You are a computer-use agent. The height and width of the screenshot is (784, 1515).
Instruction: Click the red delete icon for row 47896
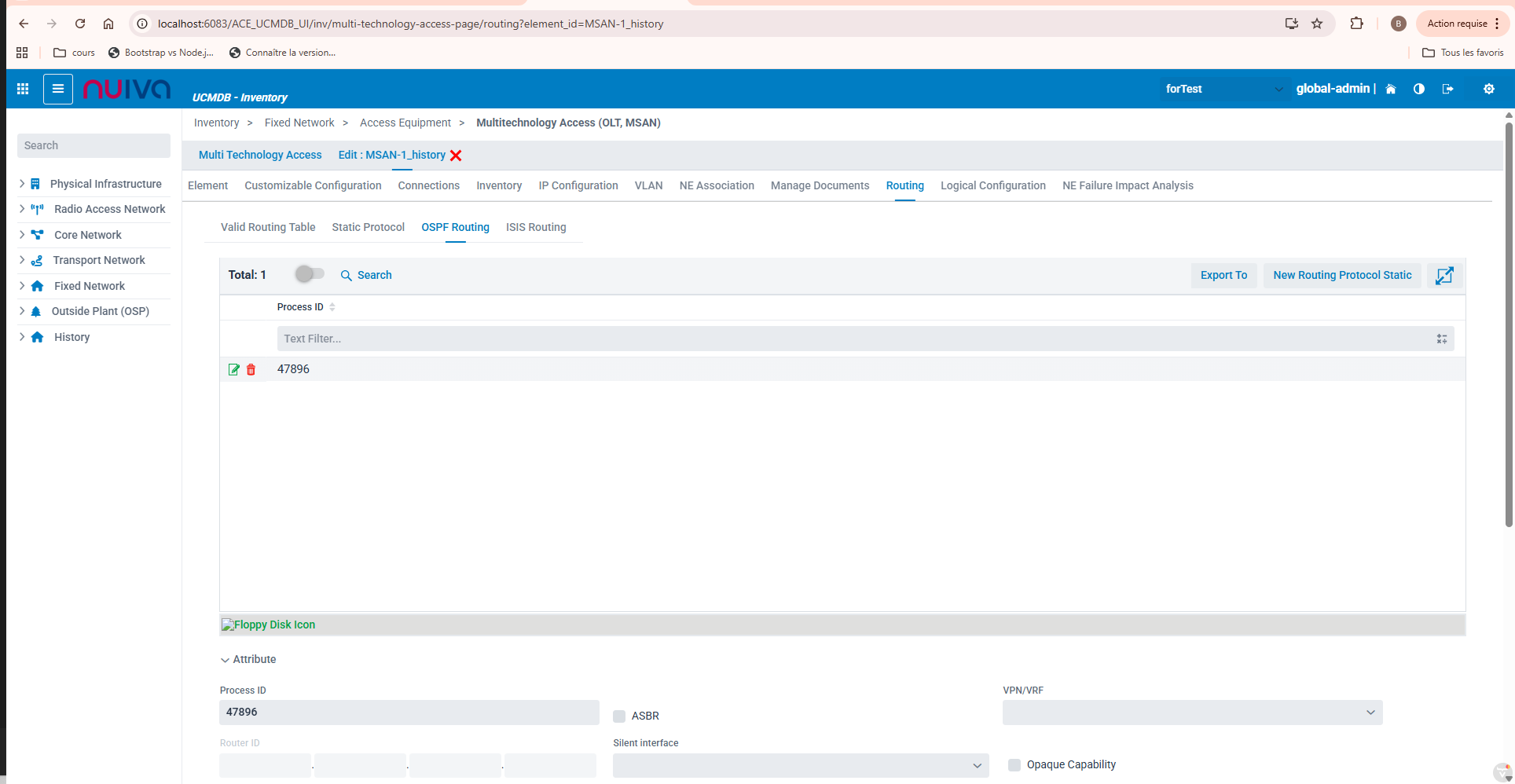pyautogui.click(x=251, y=369)
